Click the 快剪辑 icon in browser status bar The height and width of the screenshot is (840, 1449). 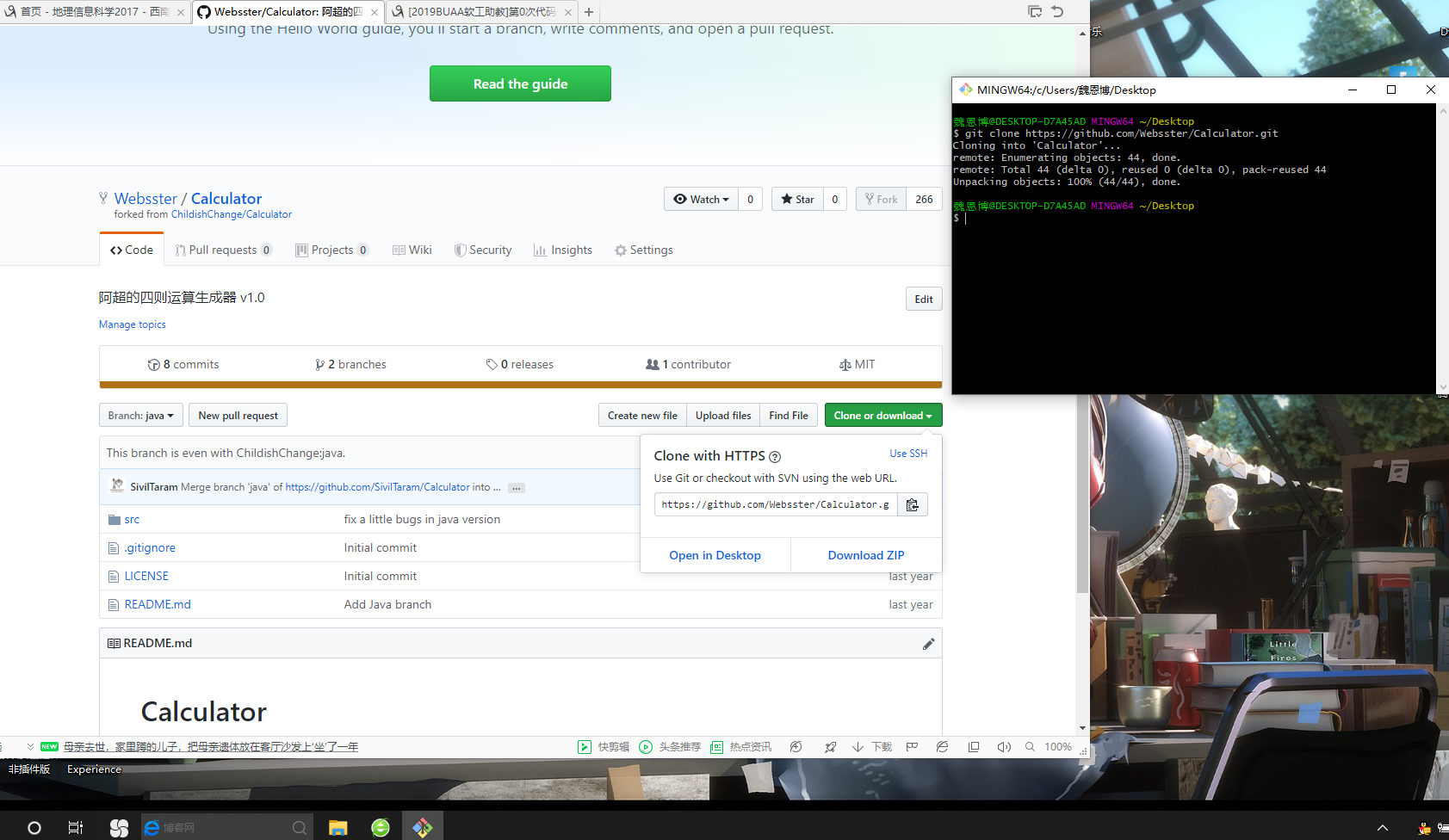click(585, 747)
